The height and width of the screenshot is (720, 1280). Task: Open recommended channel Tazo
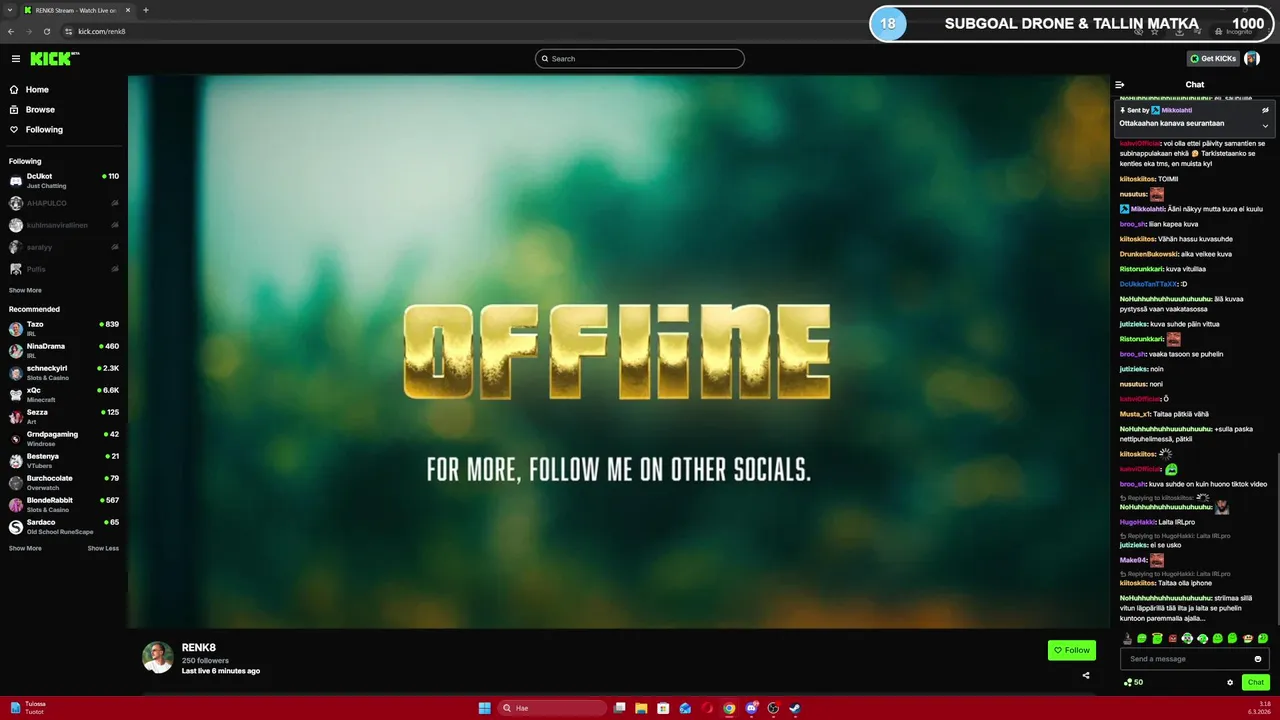pyautogui.click(x=64, y=329)
